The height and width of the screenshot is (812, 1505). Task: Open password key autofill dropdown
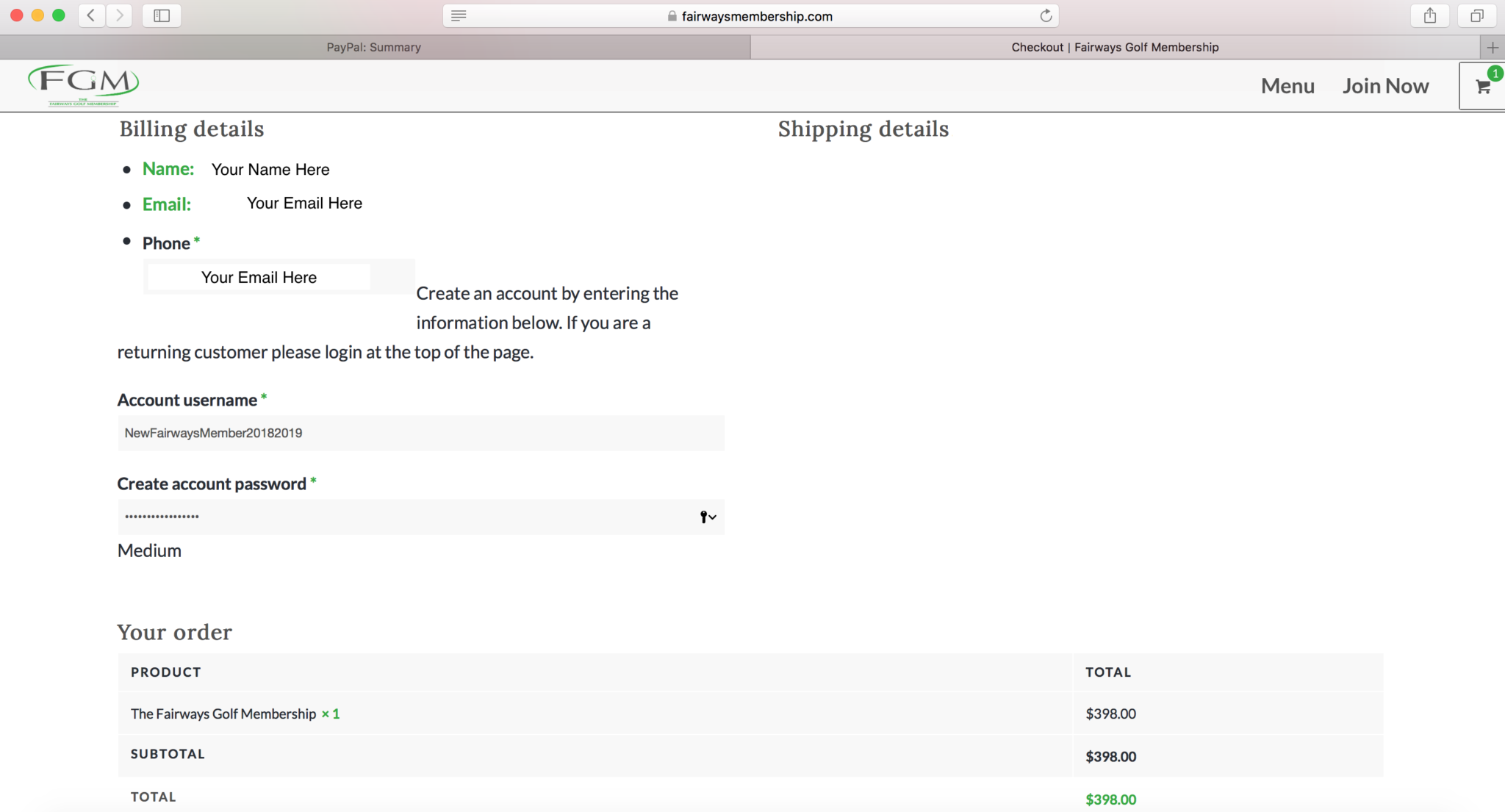coord(708,517)
